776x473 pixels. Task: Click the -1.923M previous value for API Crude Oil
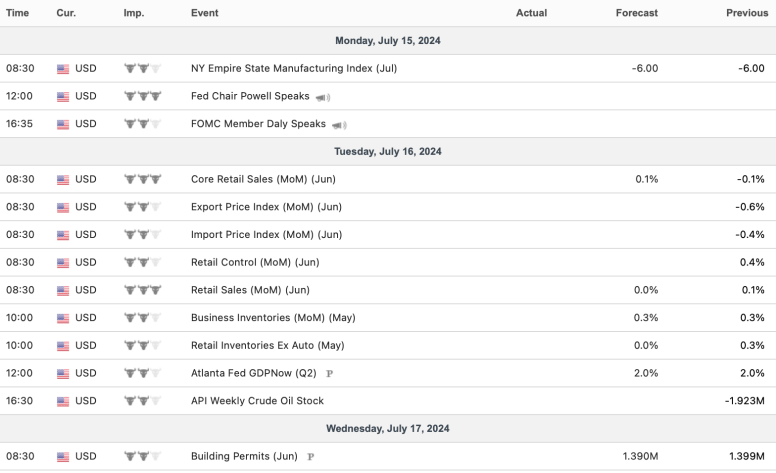[x=745, y=401]
